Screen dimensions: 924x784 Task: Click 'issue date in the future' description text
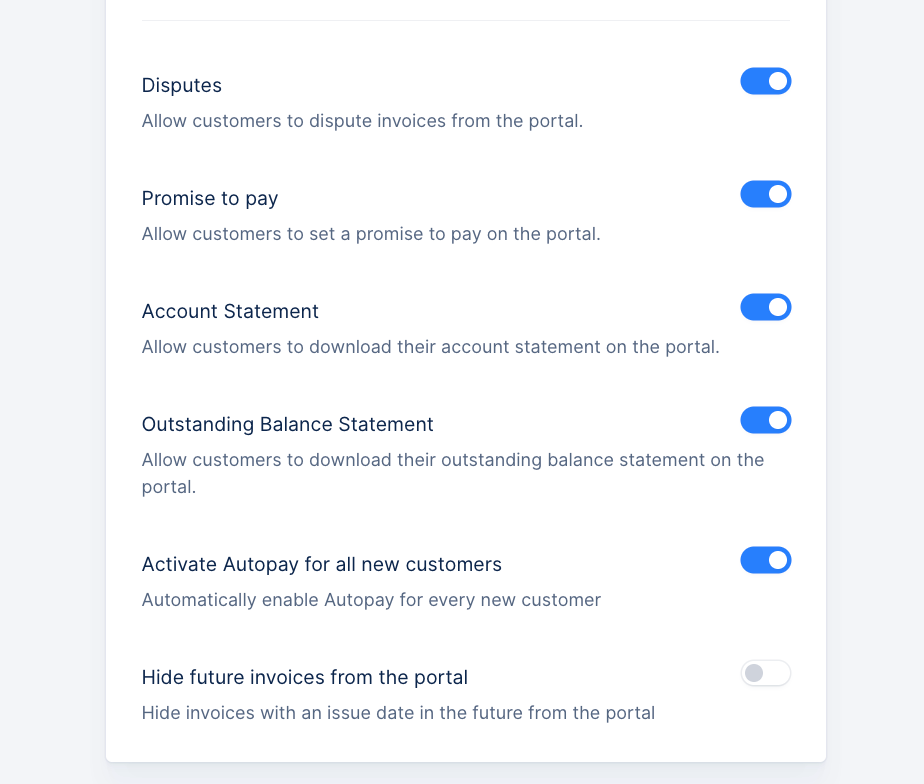pos(398,713)
